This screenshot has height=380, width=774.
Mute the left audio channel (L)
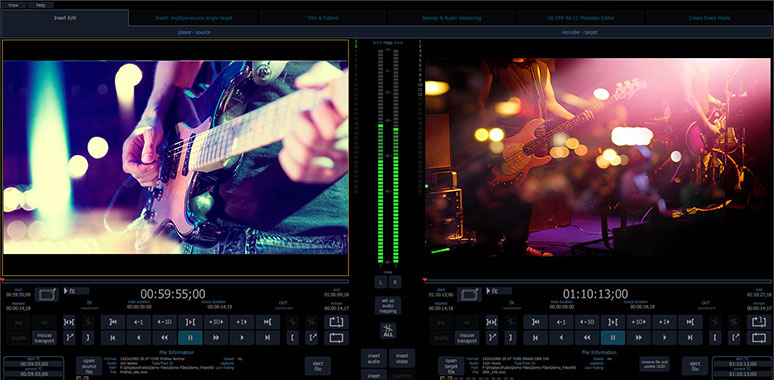coord(381,282)
